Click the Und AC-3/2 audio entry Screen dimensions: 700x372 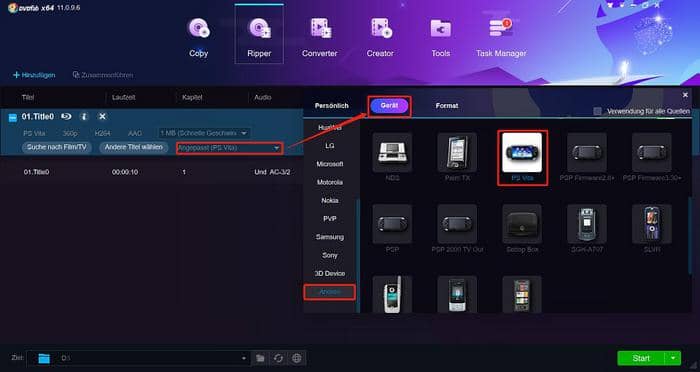coord(272,172)
